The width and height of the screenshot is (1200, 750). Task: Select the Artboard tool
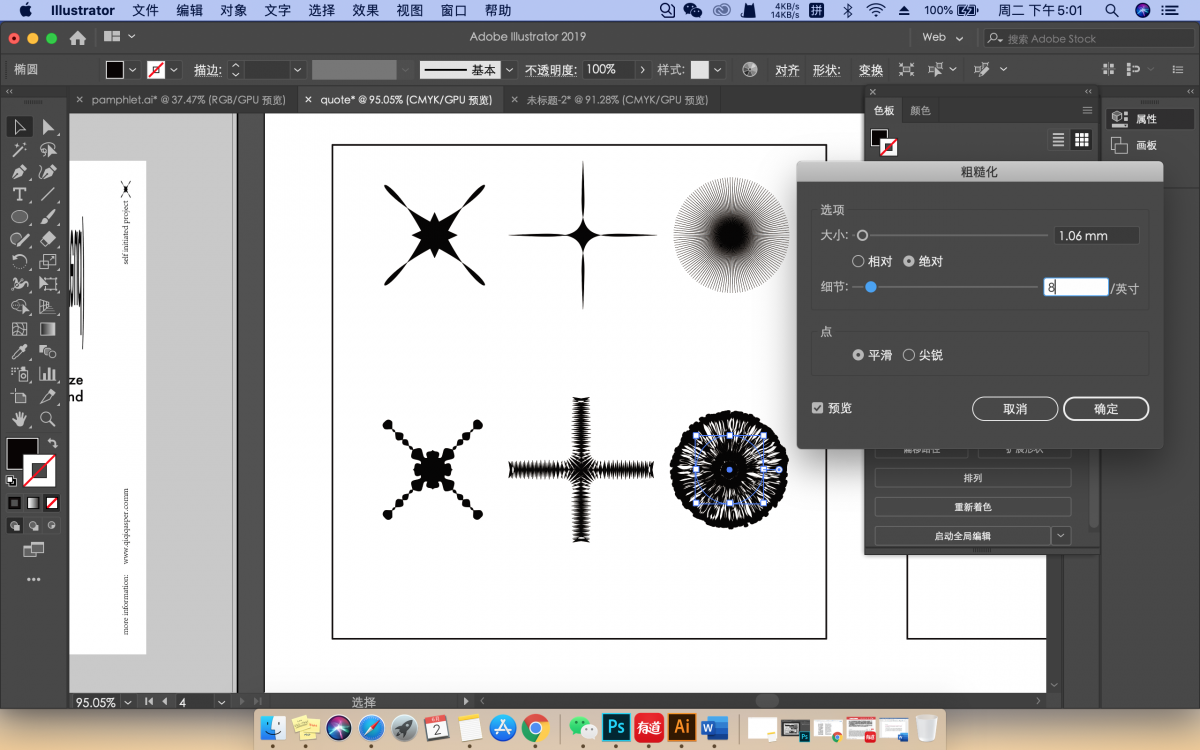19,397
